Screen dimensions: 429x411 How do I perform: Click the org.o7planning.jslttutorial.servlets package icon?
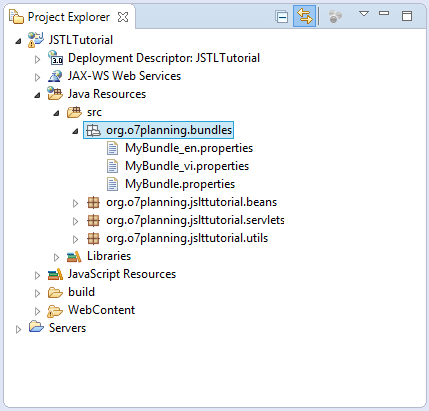pyautogui.click(x=93, y=220)
